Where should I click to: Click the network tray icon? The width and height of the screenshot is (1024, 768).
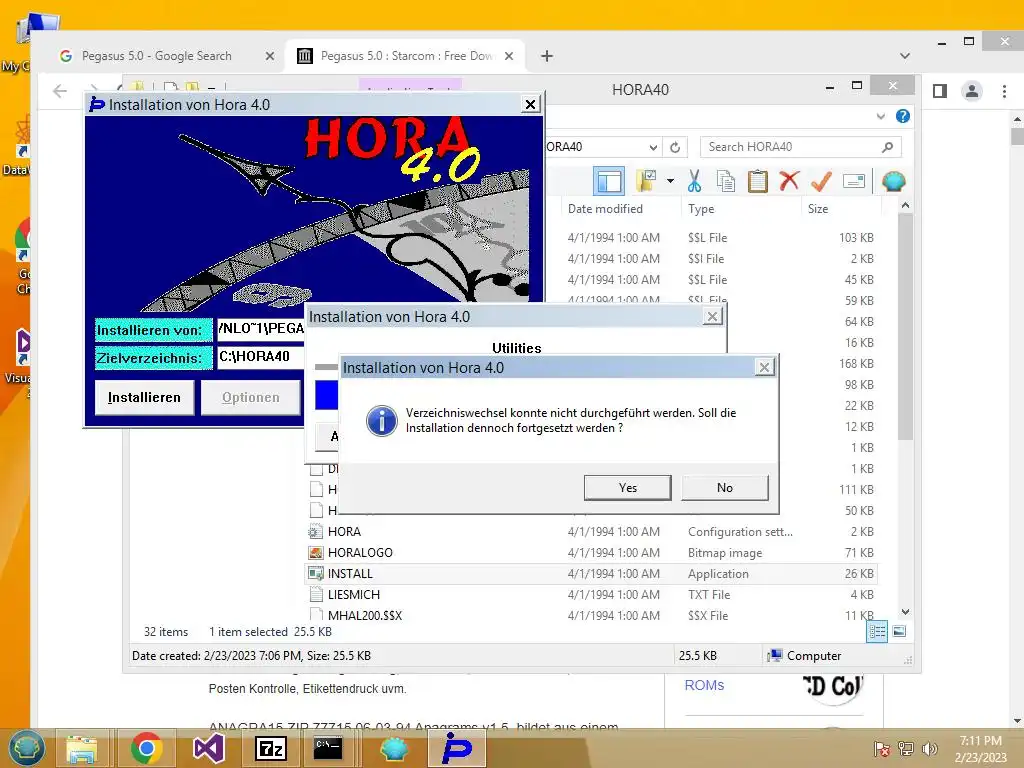(x=906, y=749)
